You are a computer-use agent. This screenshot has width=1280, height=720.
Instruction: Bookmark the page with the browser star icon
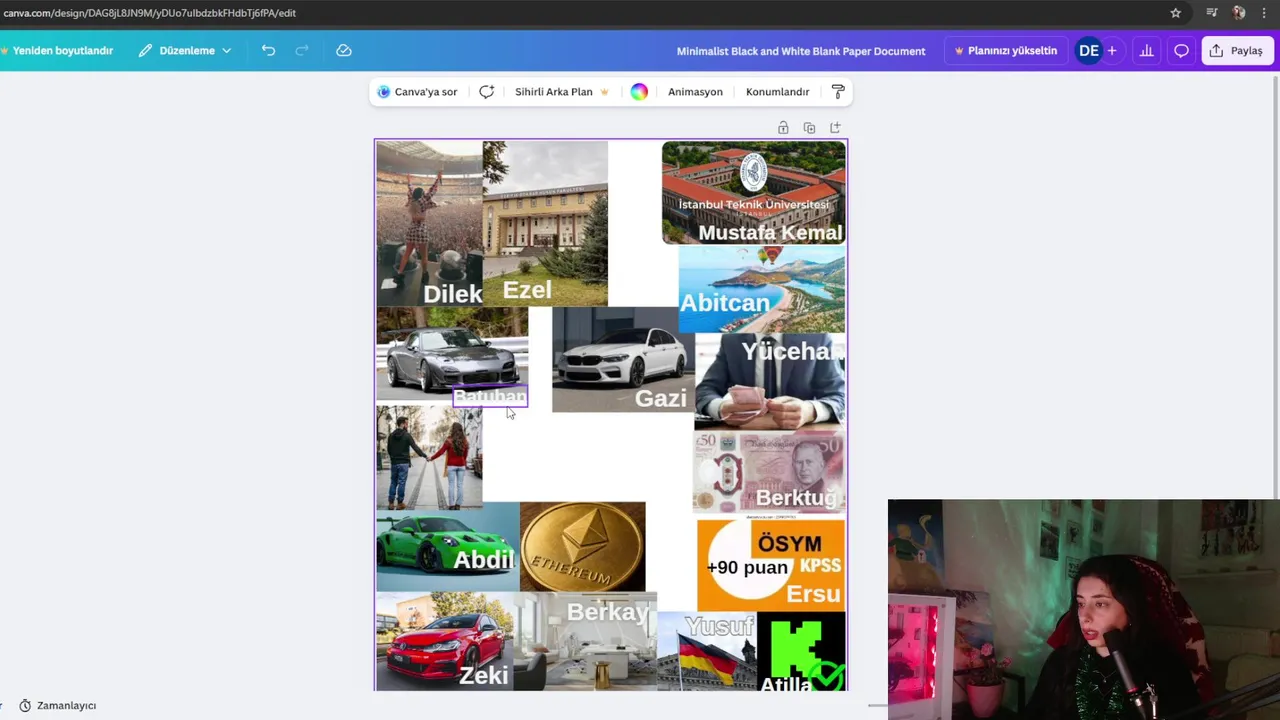(1176, 13)
